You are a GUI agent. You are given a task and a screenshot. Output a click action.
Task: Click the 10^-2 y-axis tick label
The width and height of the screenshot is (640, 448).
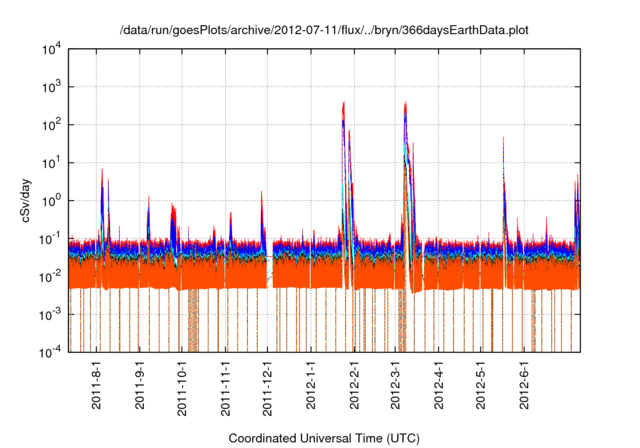pos(54,276)
